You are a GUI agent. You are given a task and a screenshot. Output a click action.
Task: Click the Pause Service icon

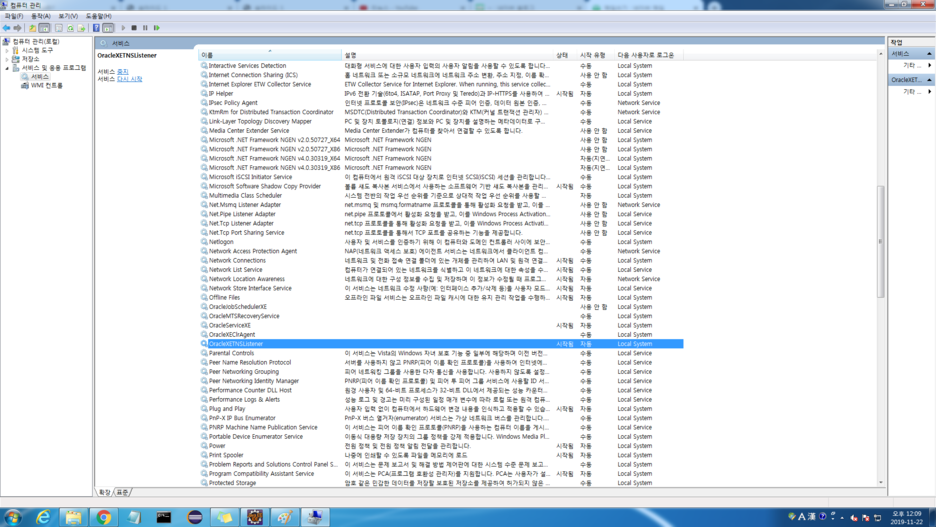[145, 28]
